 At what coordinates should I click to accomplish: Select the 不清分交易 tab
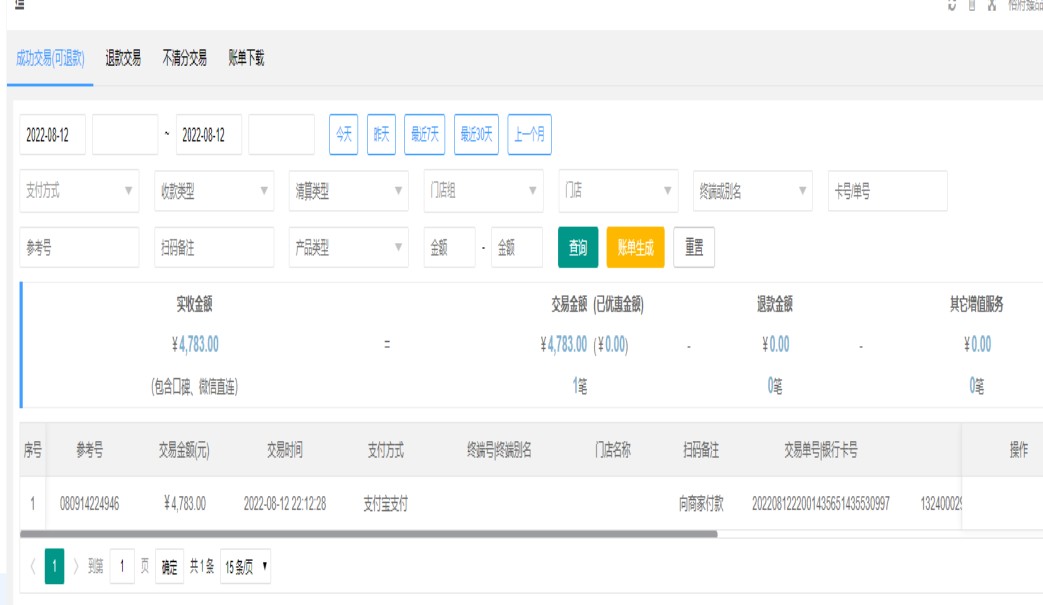[184, 58]
